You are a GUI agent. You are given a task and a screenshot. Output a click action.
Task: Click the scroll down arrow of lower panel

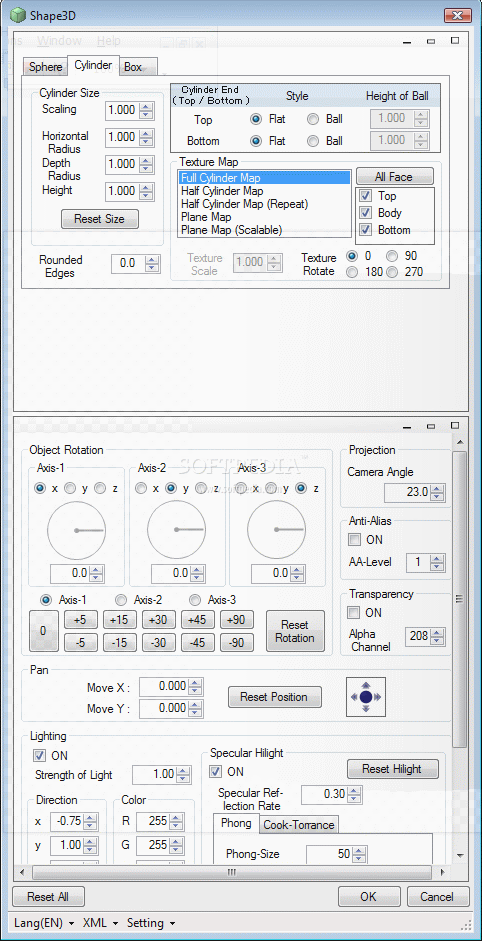(x=460, y=856)
